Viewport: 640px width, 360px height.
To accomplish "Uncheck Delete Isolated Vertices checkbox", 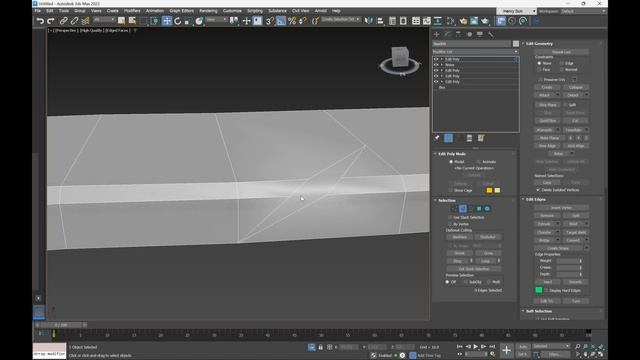I will (x=538, y=190).
